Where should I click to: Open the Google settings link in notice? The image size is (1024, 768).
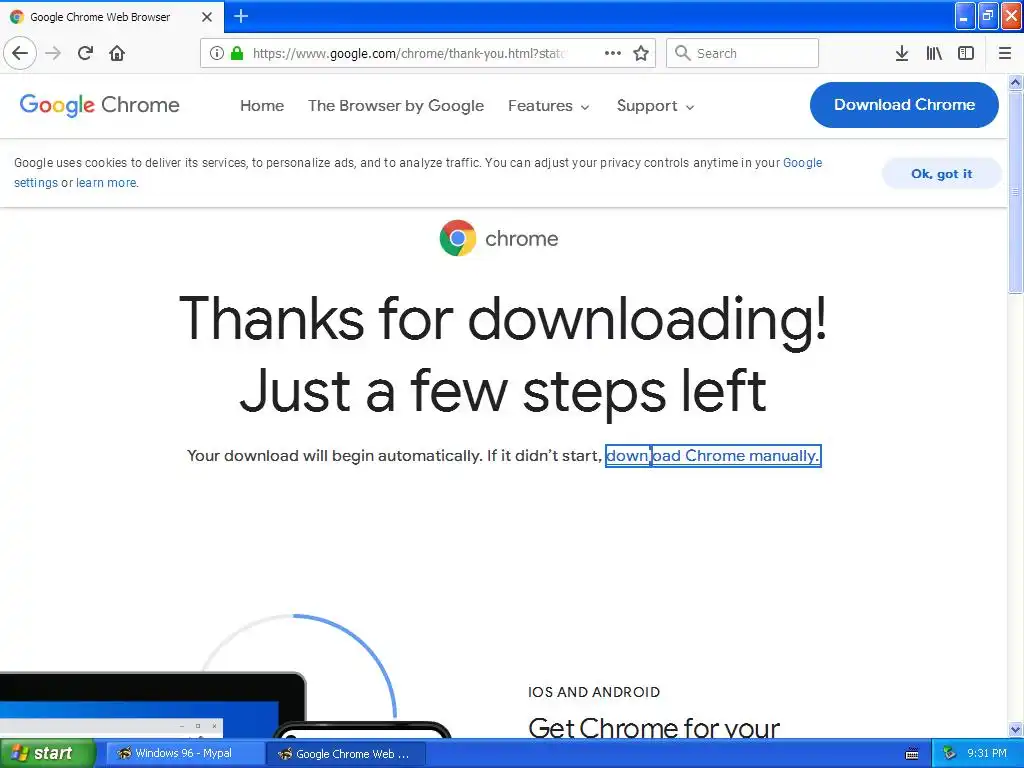(802, 163)
